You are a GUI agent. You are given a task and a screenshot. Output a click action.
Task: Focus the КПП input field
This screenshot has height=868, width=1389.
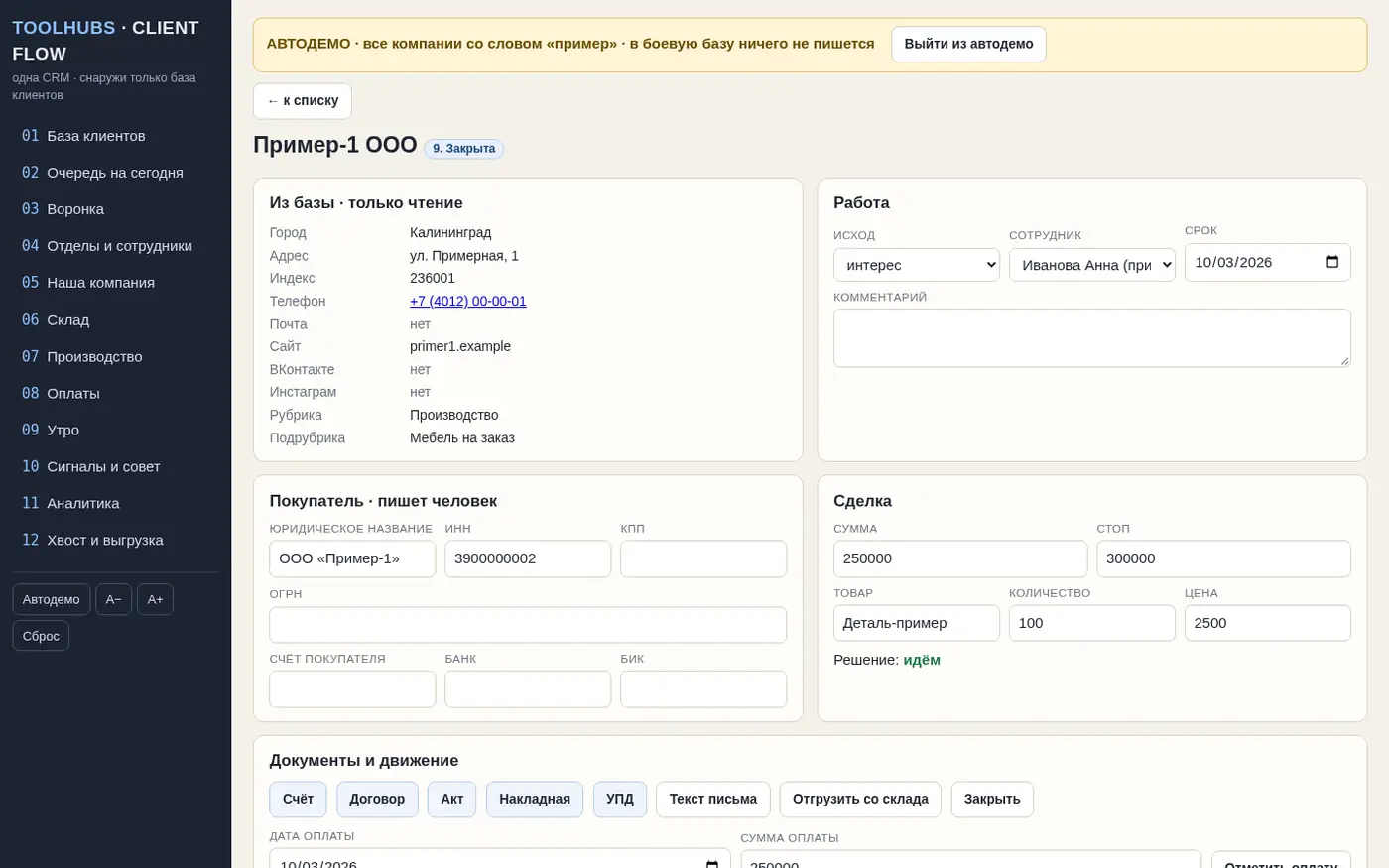(703, 558)
